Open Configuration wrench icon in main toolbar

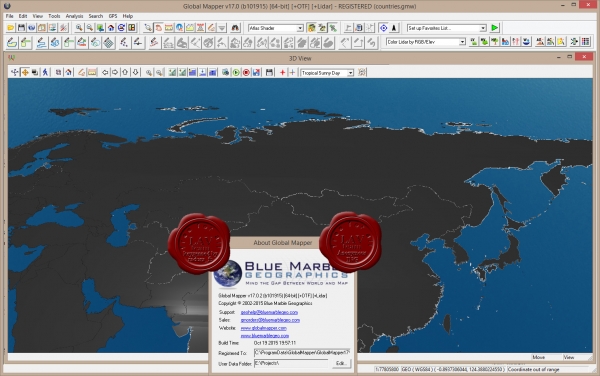point(64,28)
